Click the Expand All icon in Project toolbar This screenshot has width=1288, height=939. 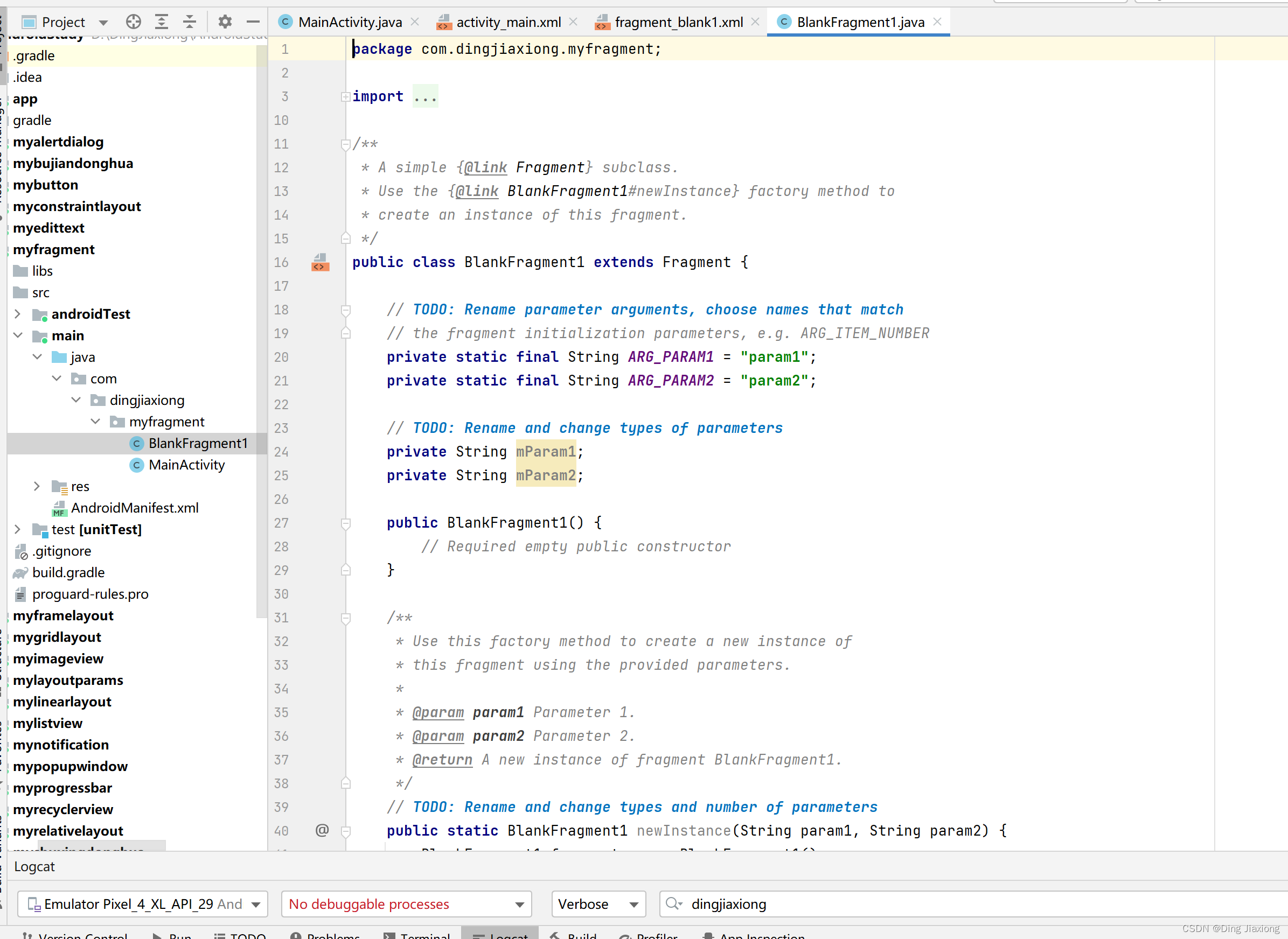point(162,22)
